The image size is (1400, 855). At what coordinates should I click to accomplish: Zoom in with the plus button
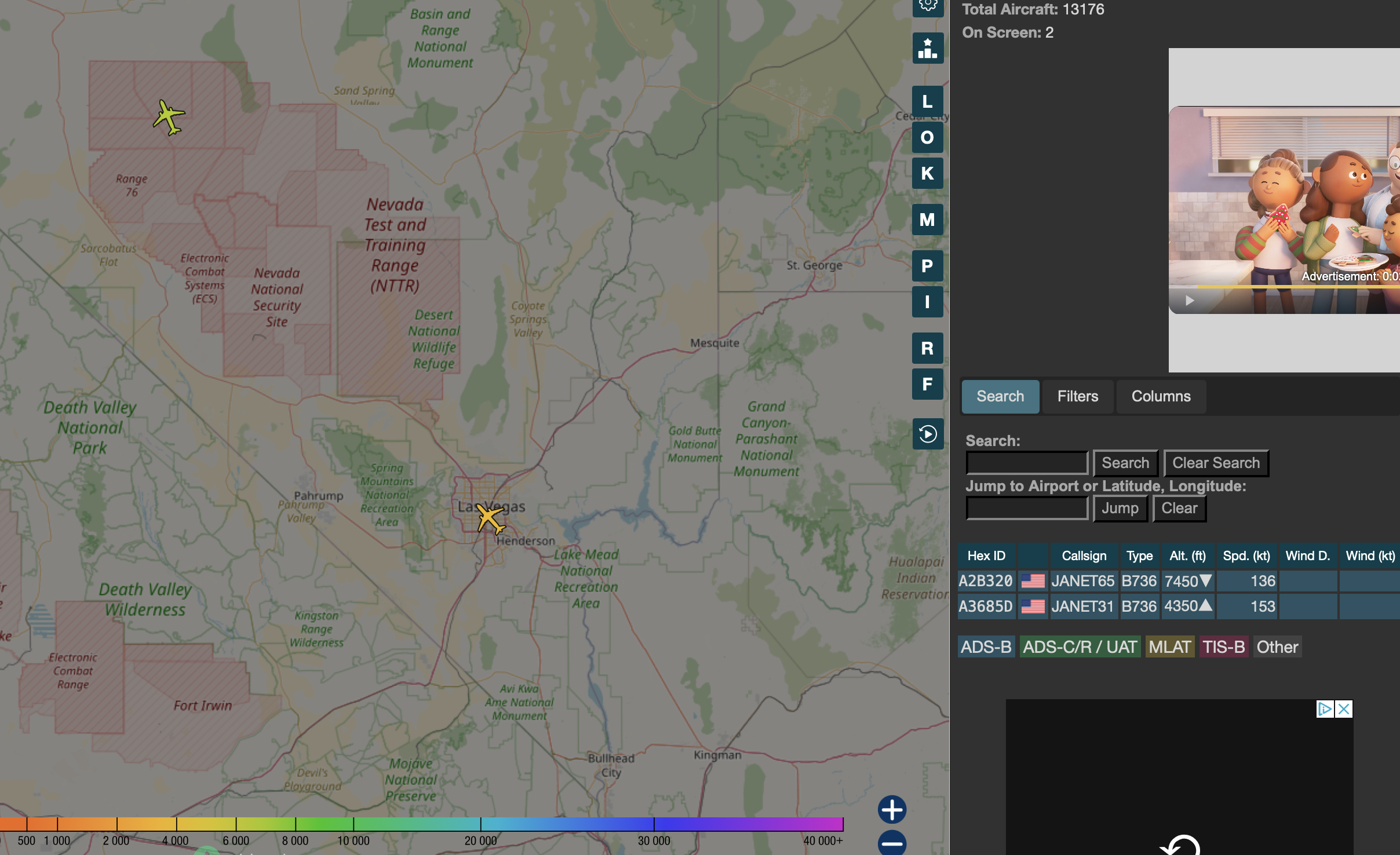[892, 810]
